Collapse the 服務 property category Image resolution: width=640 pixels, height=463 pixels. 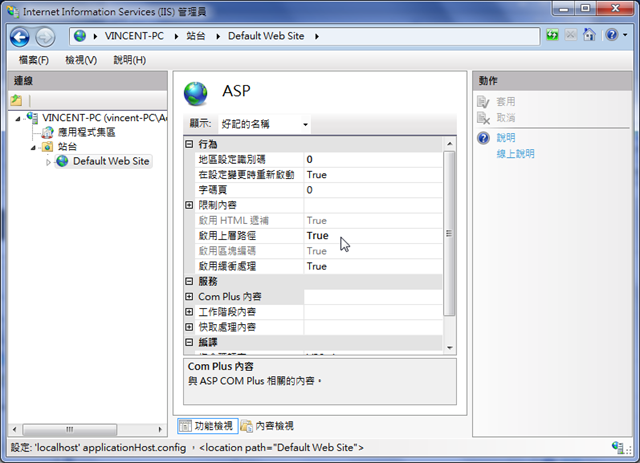pos(189,281)
